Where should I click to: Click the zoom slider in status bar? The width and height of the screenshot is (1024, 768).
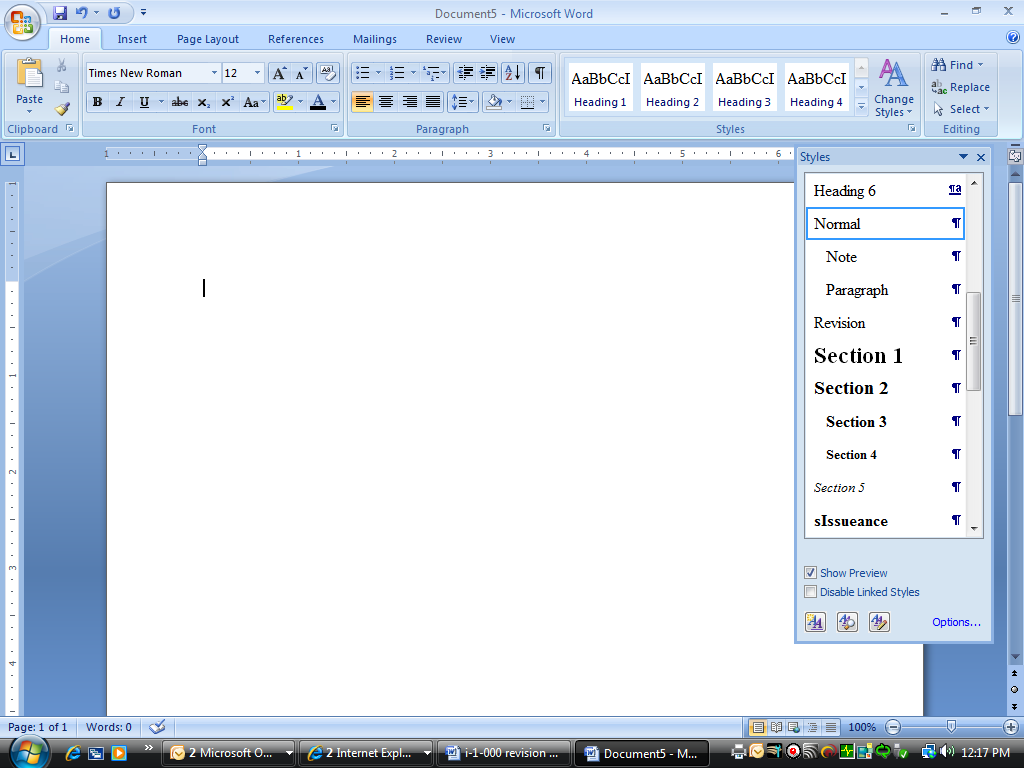(x=951, y=727)
